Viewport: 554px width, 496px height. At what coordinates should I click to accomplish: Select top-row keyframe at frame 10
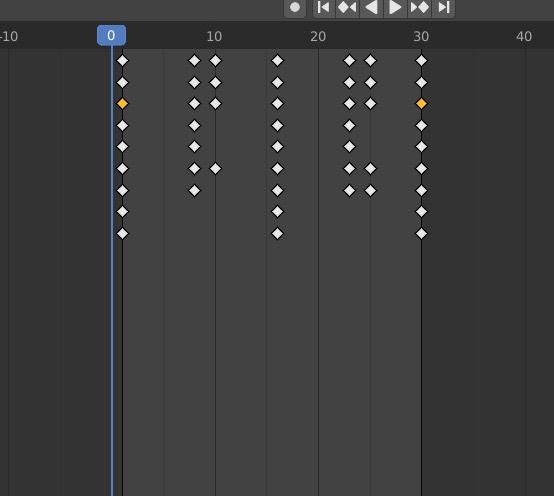tap(215, 60)
